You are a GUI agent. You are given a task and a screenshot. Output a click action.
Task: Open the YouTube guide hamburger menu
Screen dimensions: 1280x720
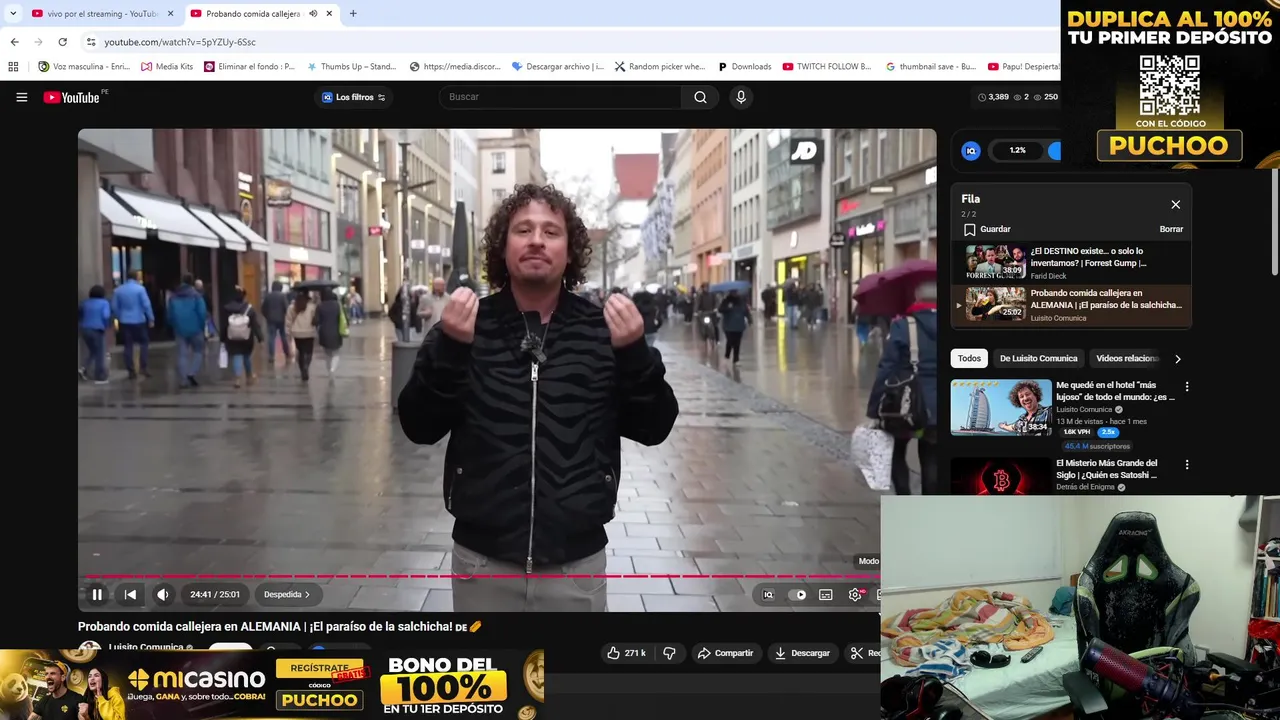coord(21,97)
